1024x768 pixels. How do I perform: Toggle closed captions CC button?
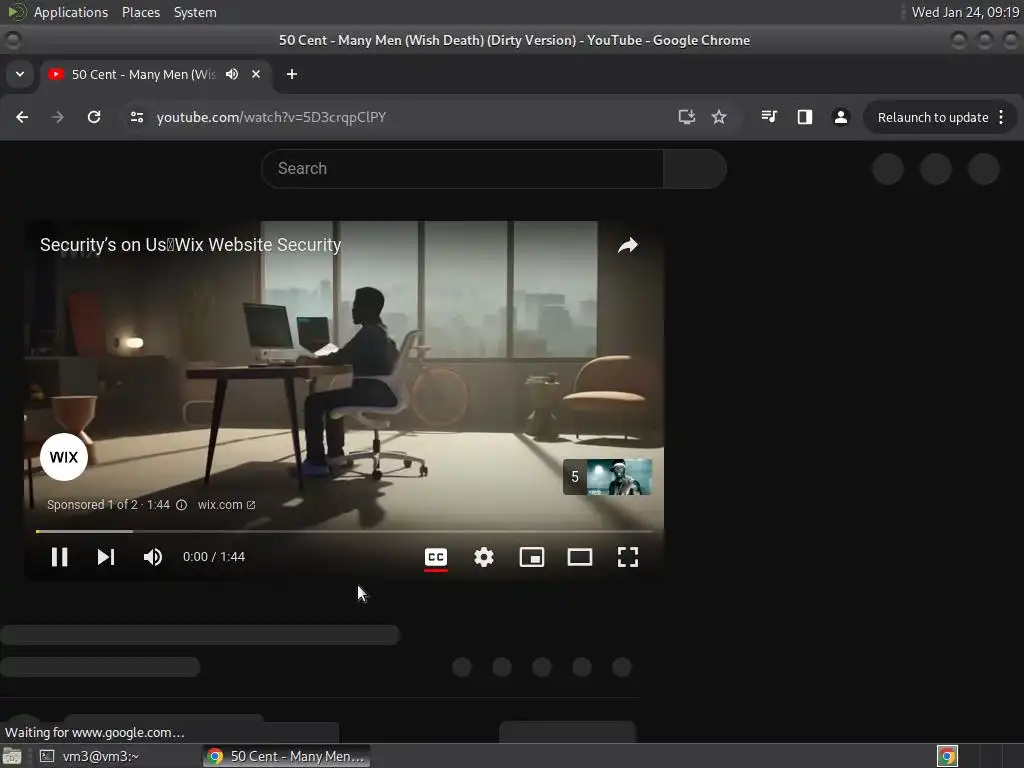pyautogui.click(x=436, y=557)
